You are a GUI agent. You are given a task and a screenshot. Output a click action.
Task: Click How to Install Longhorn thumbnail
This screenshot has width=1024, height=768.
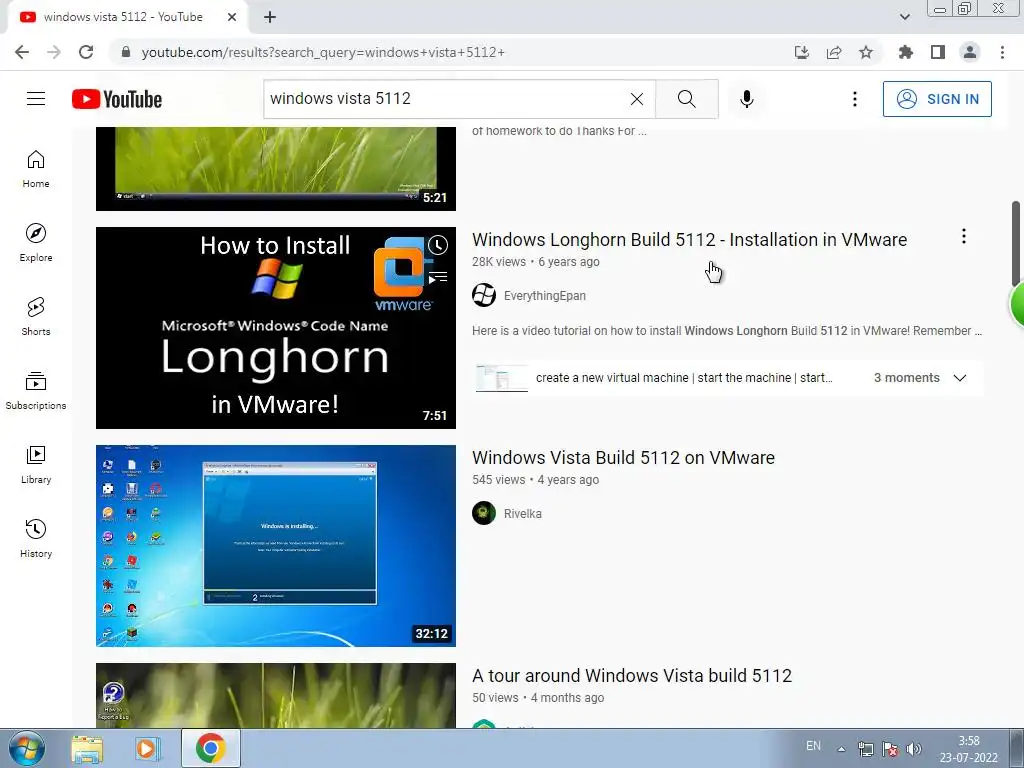tap(276, 328)
